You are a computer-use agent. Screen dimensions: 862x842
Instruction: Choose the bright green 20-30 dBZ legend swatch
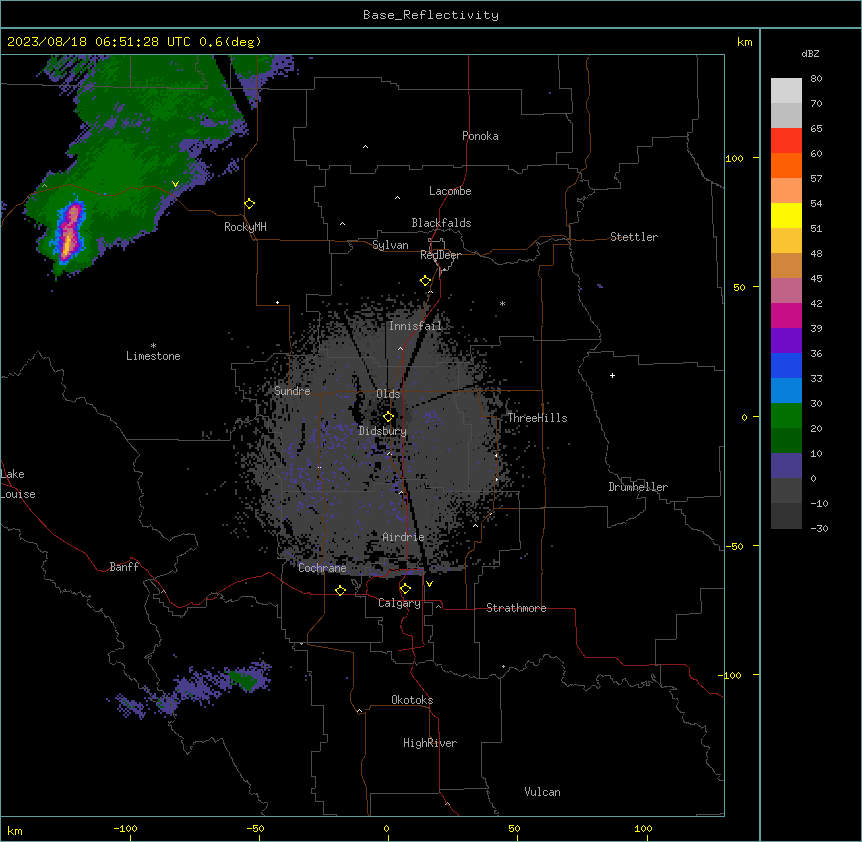point(786,416)
